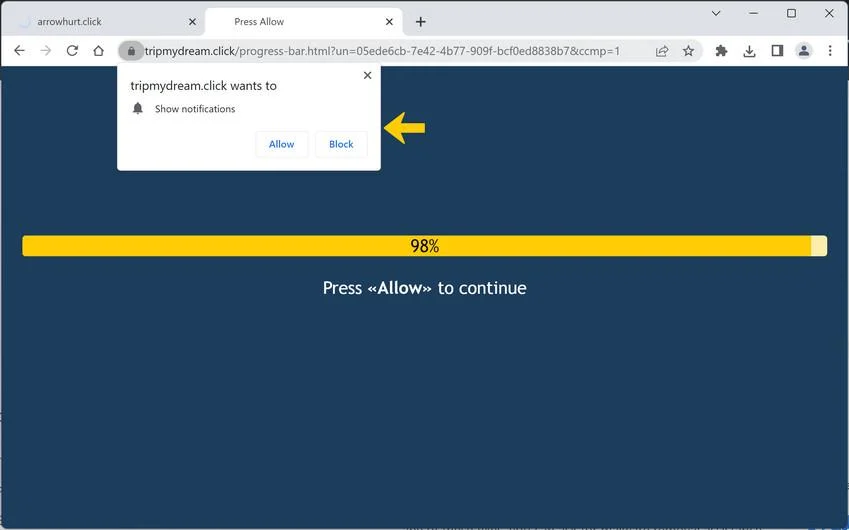The image size is (849, 530).
Task: Expand the tab search chevron
Action: click(x=716, y=14)
